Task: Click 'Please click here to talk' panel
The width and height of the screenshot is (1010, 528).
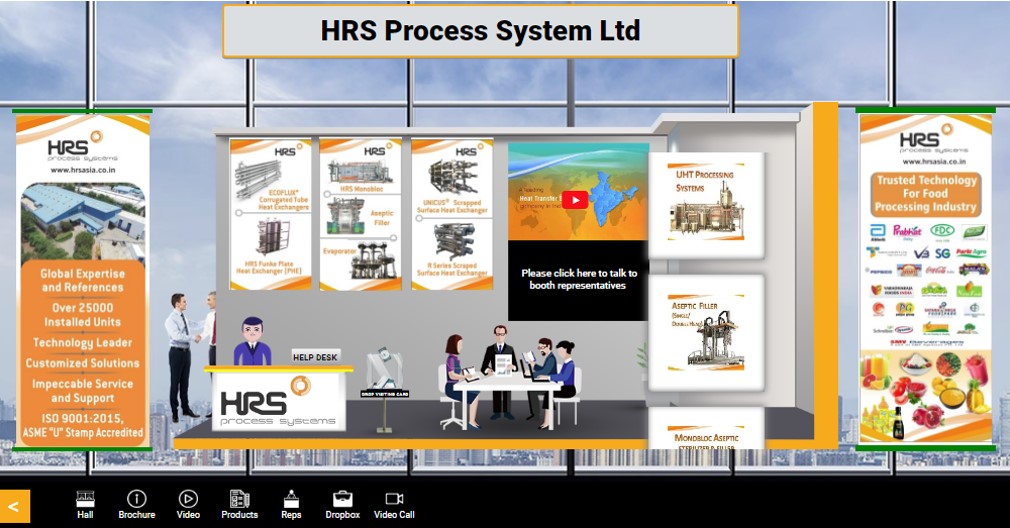Action: pyautogui.click(x=578, y=279)
